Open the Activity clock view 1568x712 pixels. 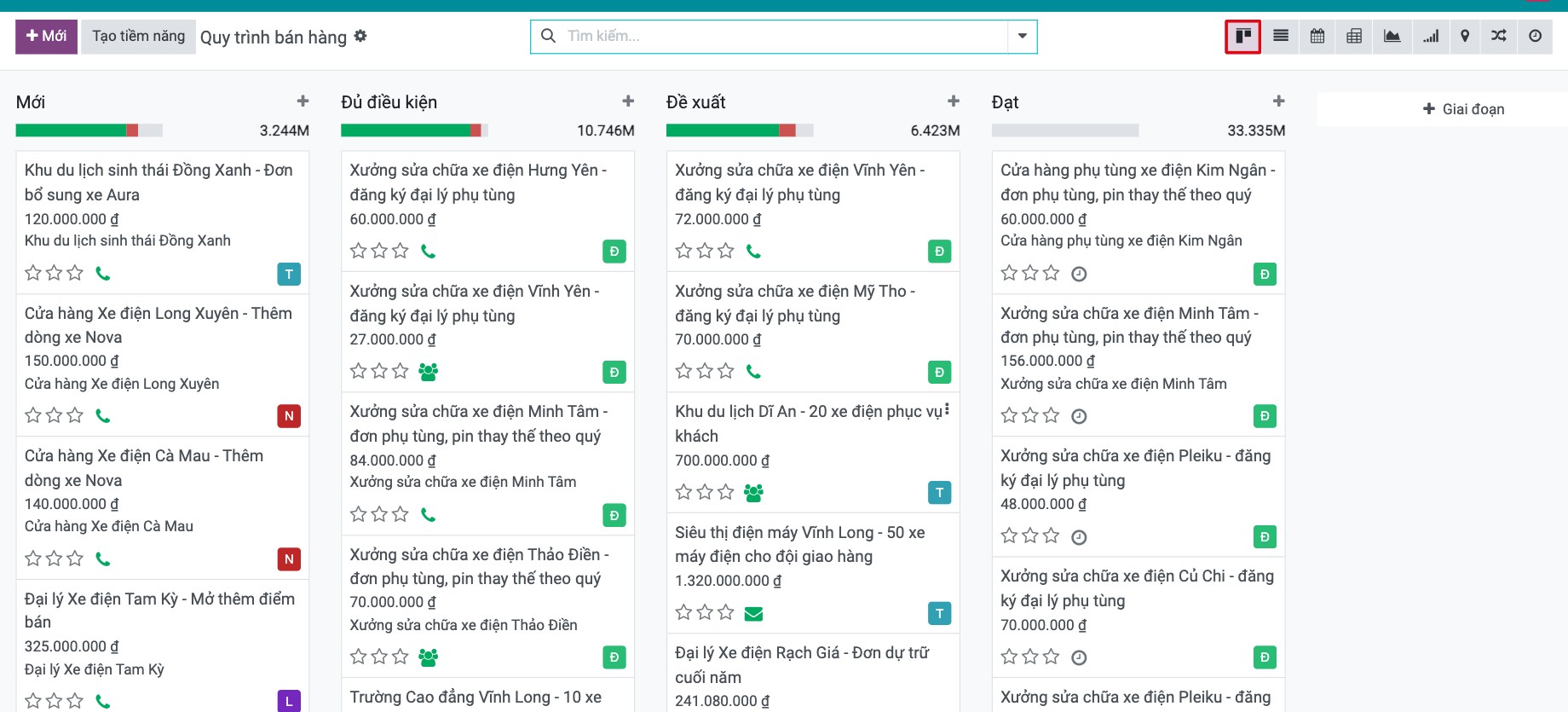[x=1535, y=37]
